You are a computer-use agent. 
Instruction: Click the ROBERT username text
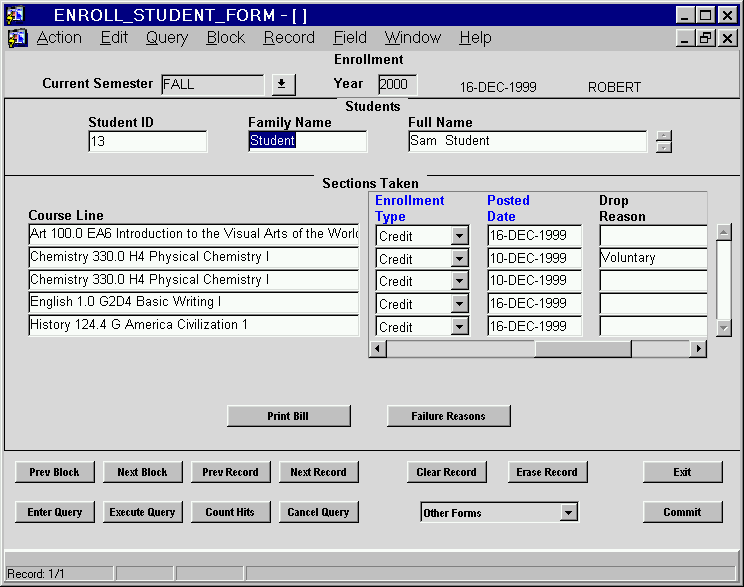(x=614, y=87)
